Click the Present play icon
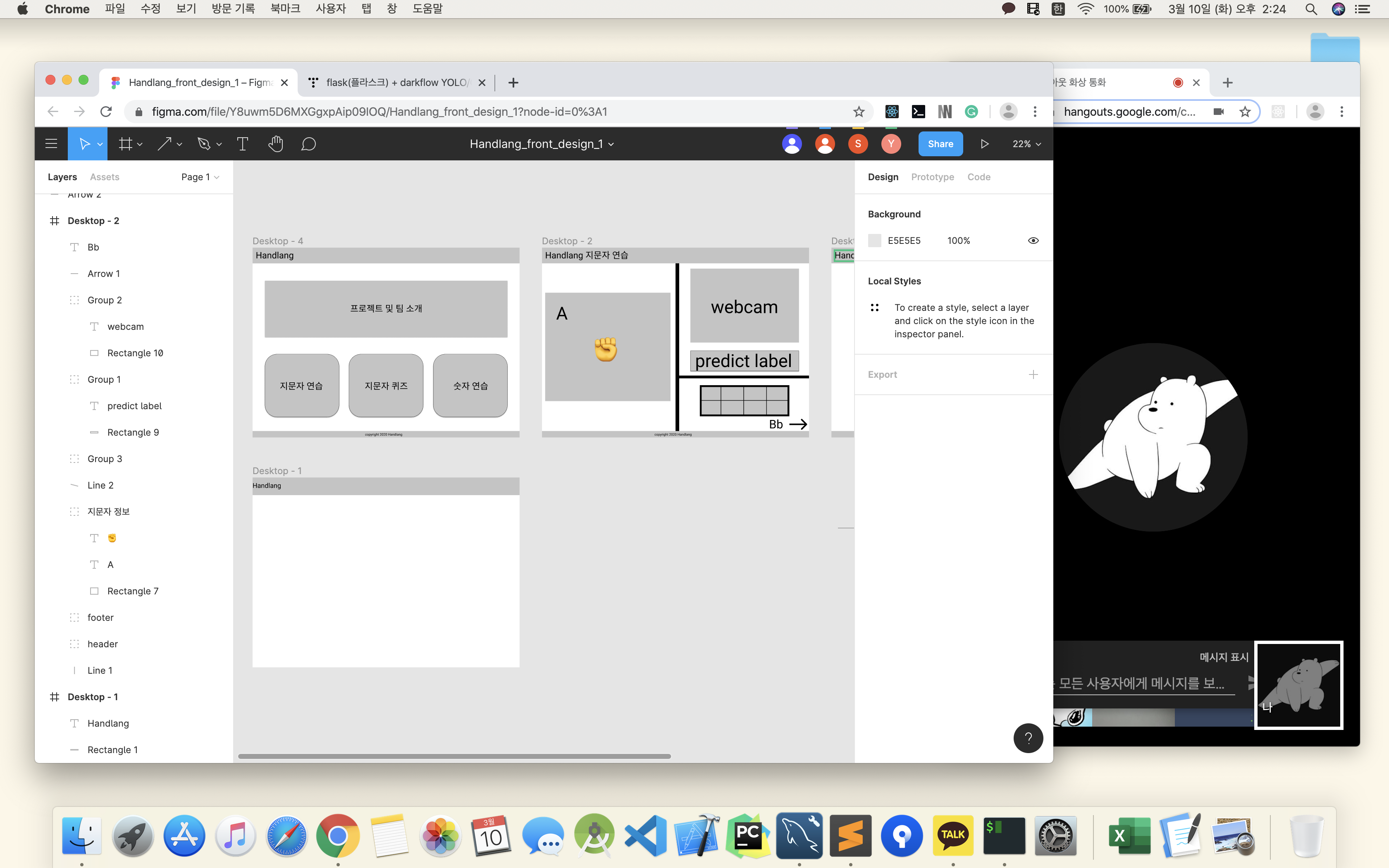 [984, 144]
